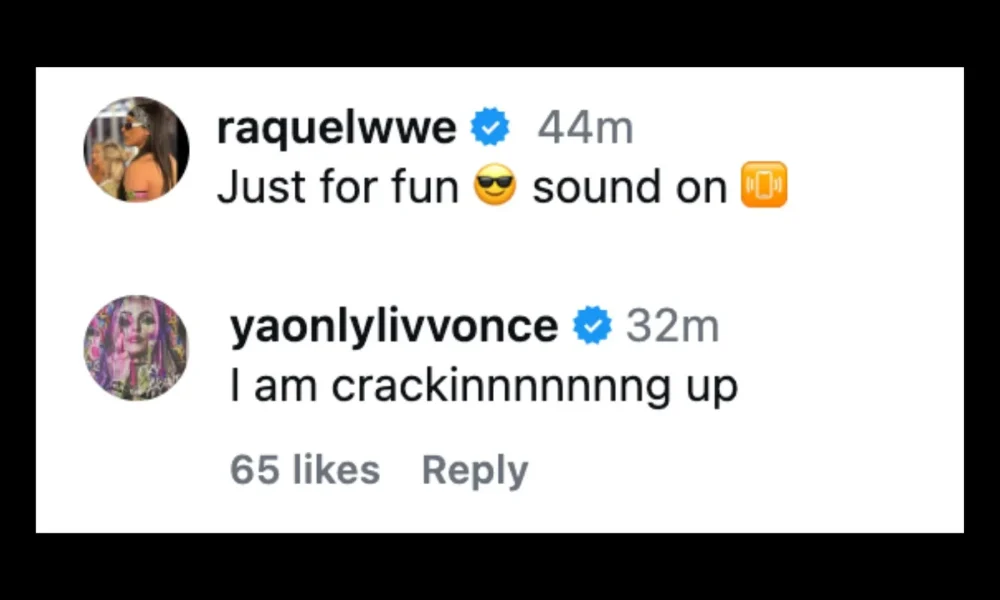The image size is (1000, 600).
Task: Click the sunglasses face emoji
Action: click(x=494, y=186)
